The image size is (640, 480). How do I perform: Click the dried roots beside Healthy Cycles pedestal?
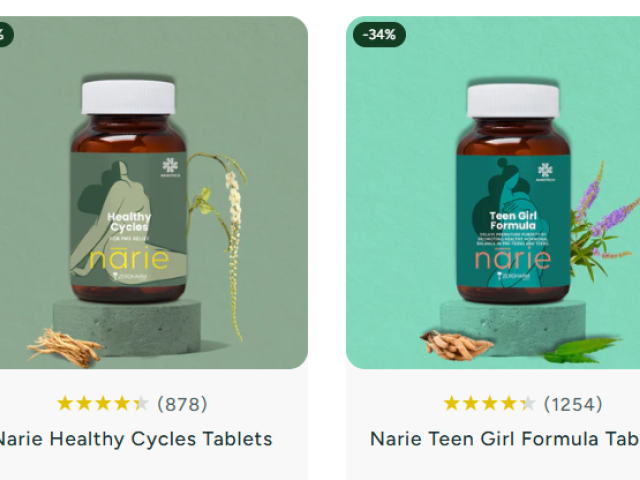pos(65,347)
